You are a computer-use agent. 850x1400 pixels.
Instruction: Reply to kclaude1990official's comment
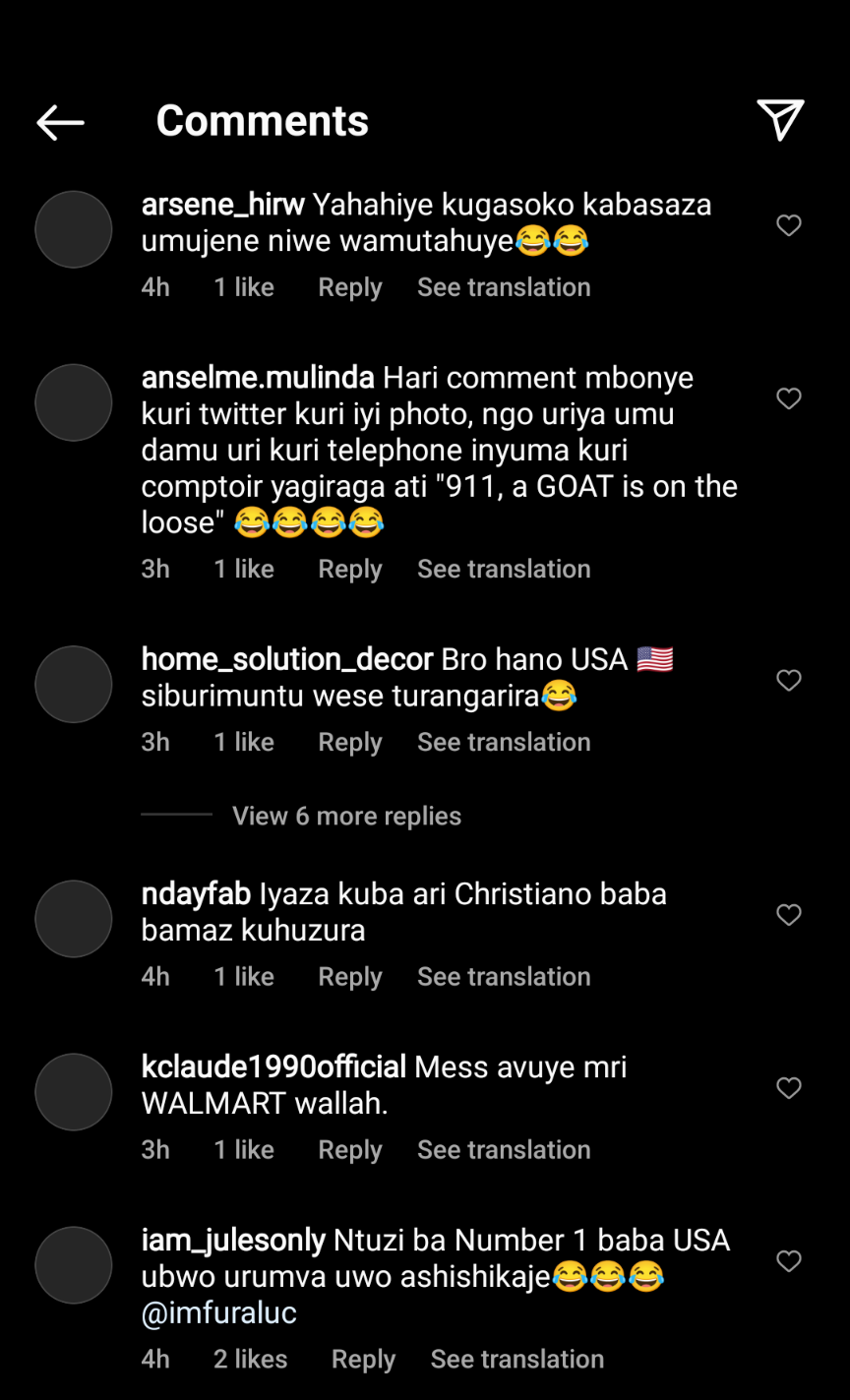click(350, 1150)
